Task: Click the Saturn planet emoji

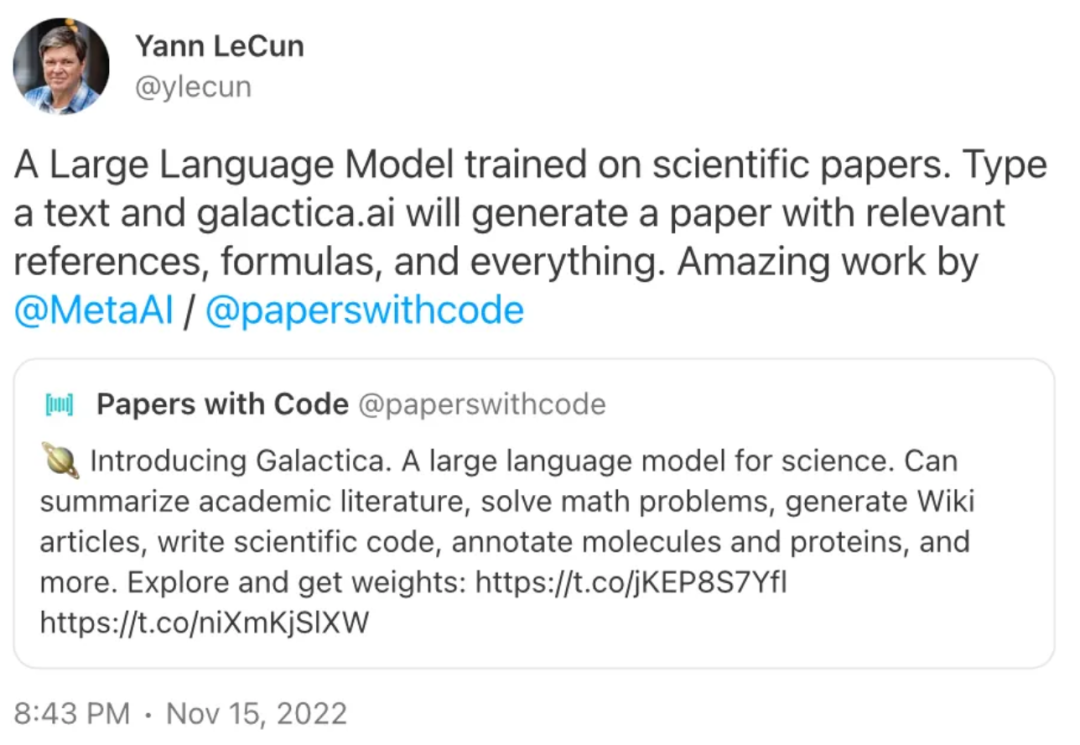Action: [60, 461]
